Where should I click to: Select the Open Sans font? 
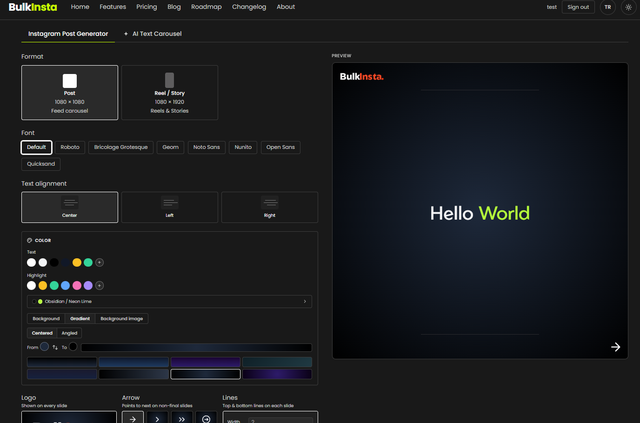[x=280, y=147]
